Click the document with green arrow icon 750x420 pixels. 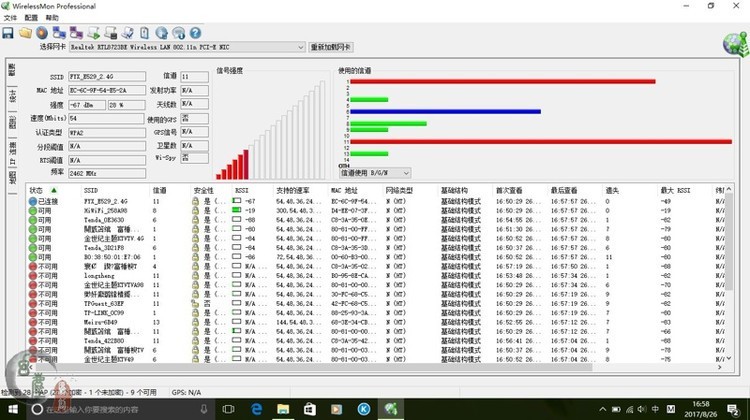click(93, 33)
